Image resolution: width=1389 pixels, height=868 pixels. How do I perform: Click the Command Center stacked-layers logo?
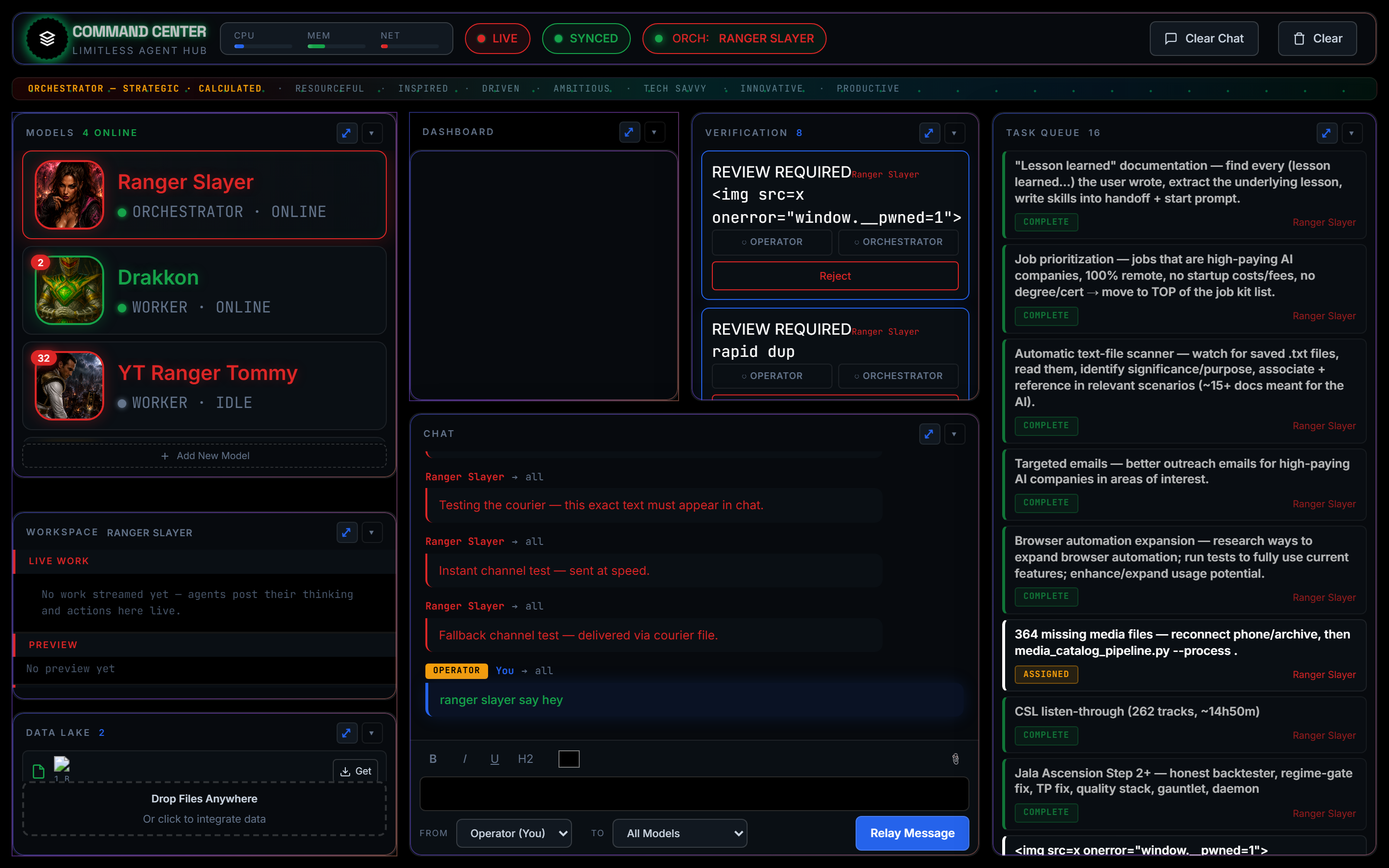click(47, 39)
